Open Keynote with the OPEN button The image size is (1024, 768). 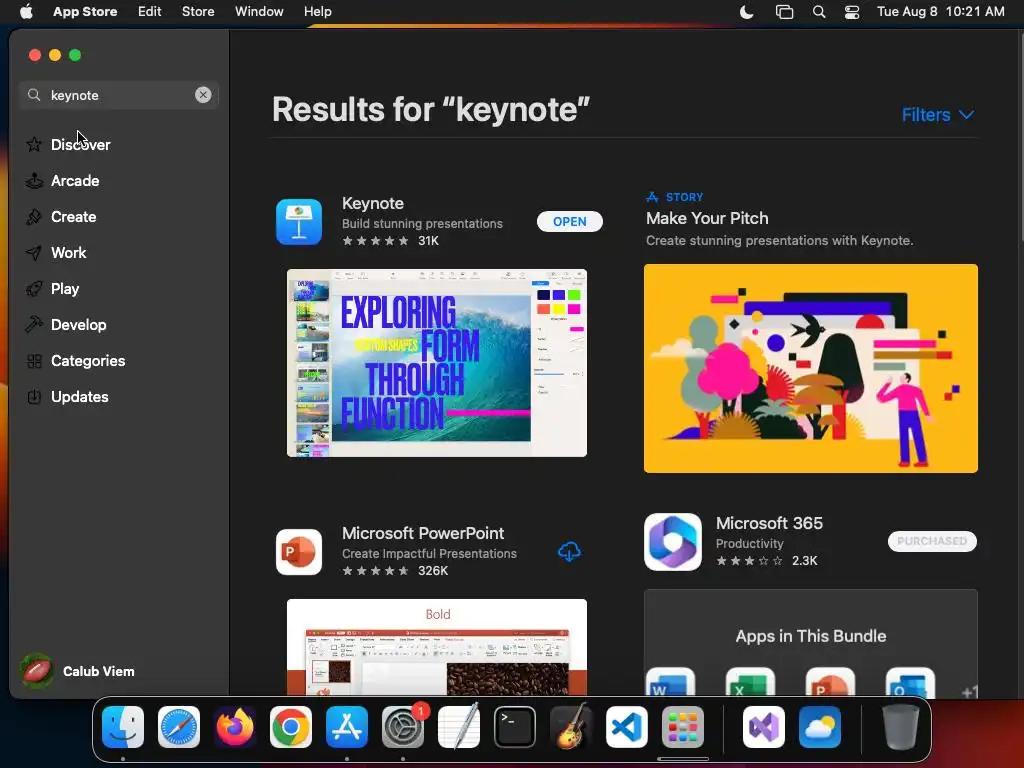coord(569,221)
